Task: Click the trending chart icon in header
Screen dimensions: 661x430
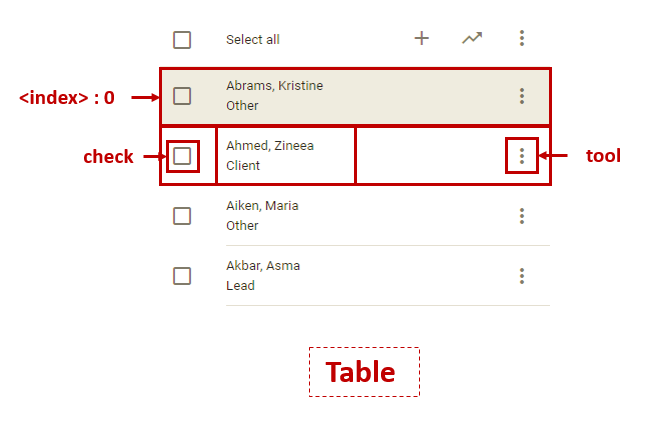Action: [x=472, y=39]
